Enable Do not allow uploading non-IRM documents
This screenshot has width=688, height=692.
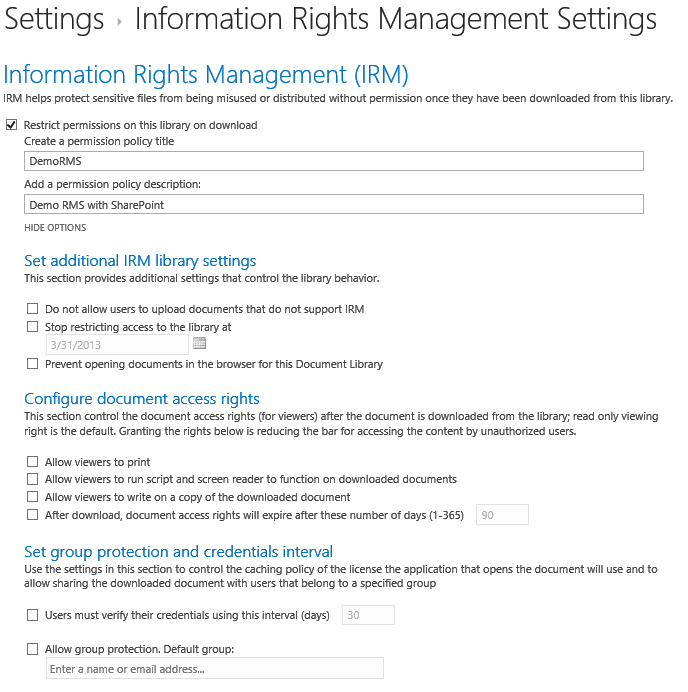point(33,309)
